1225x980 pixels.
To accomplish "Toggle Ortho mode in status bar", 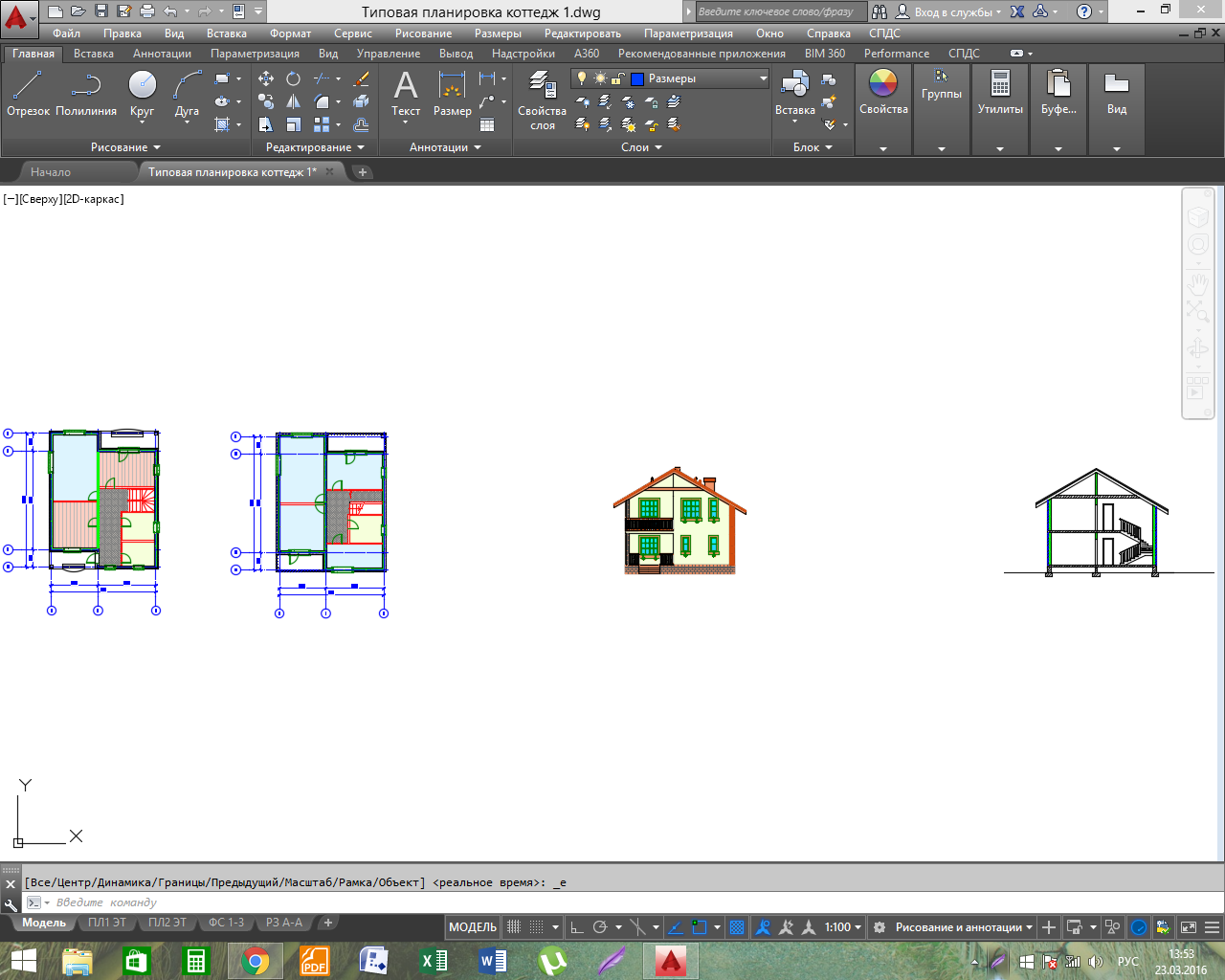I will 576,926.
